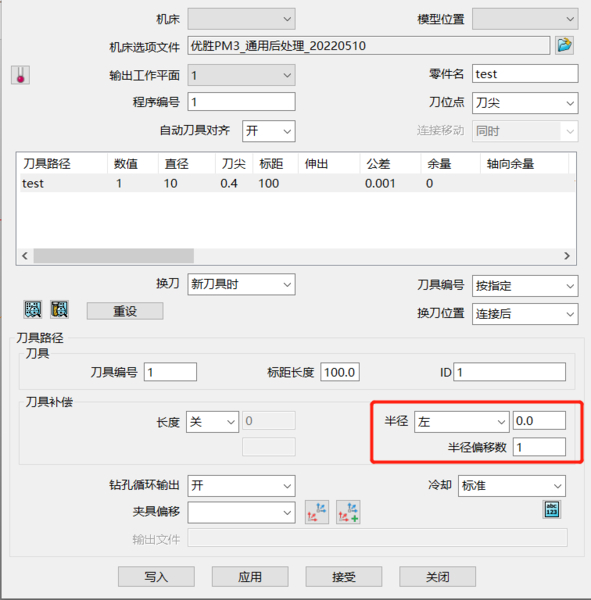The image size is (591, 600).
Task: Click the 0.001 tolerance cell
Action: [x=380, y=183]
